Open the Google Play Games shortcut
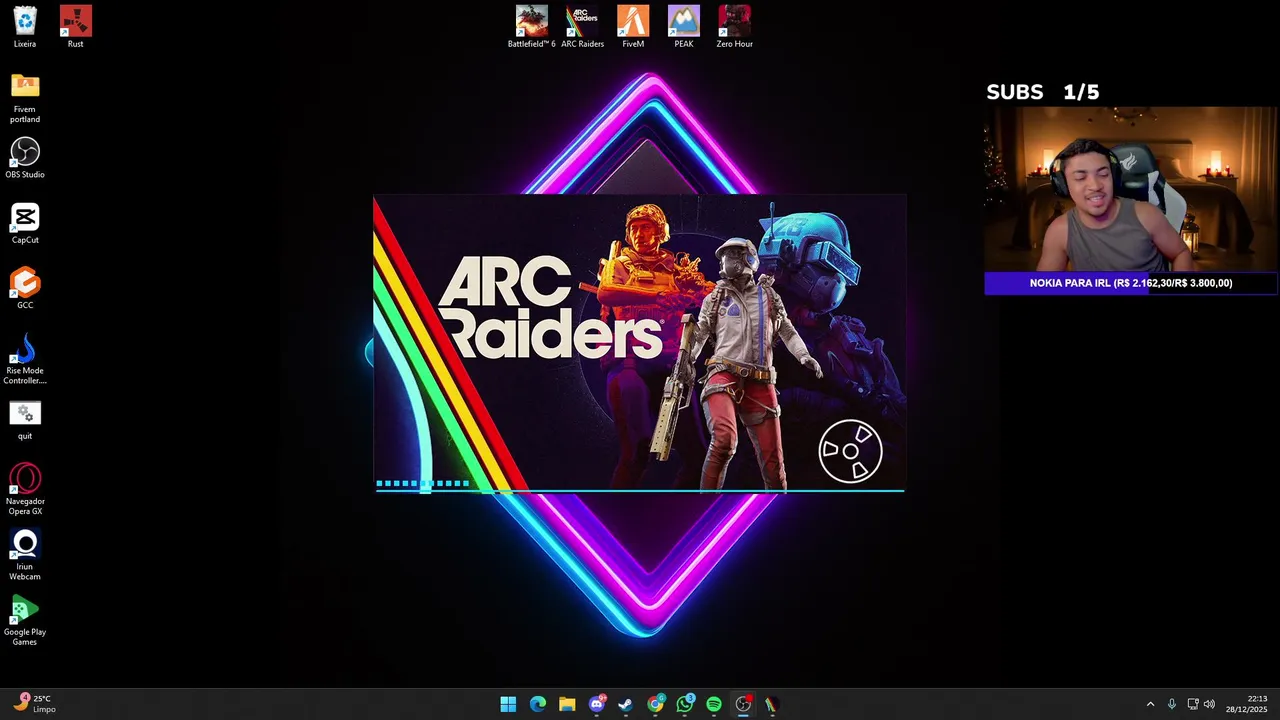This screenshot has width=1280, height=720. click(25, 620)
